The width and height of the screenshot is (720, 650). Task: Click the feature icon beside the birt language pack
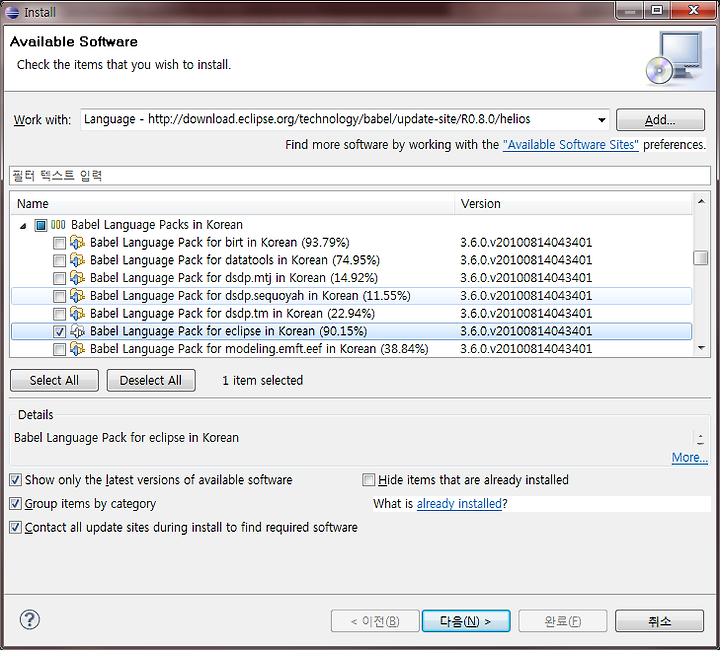pos(77,242)
